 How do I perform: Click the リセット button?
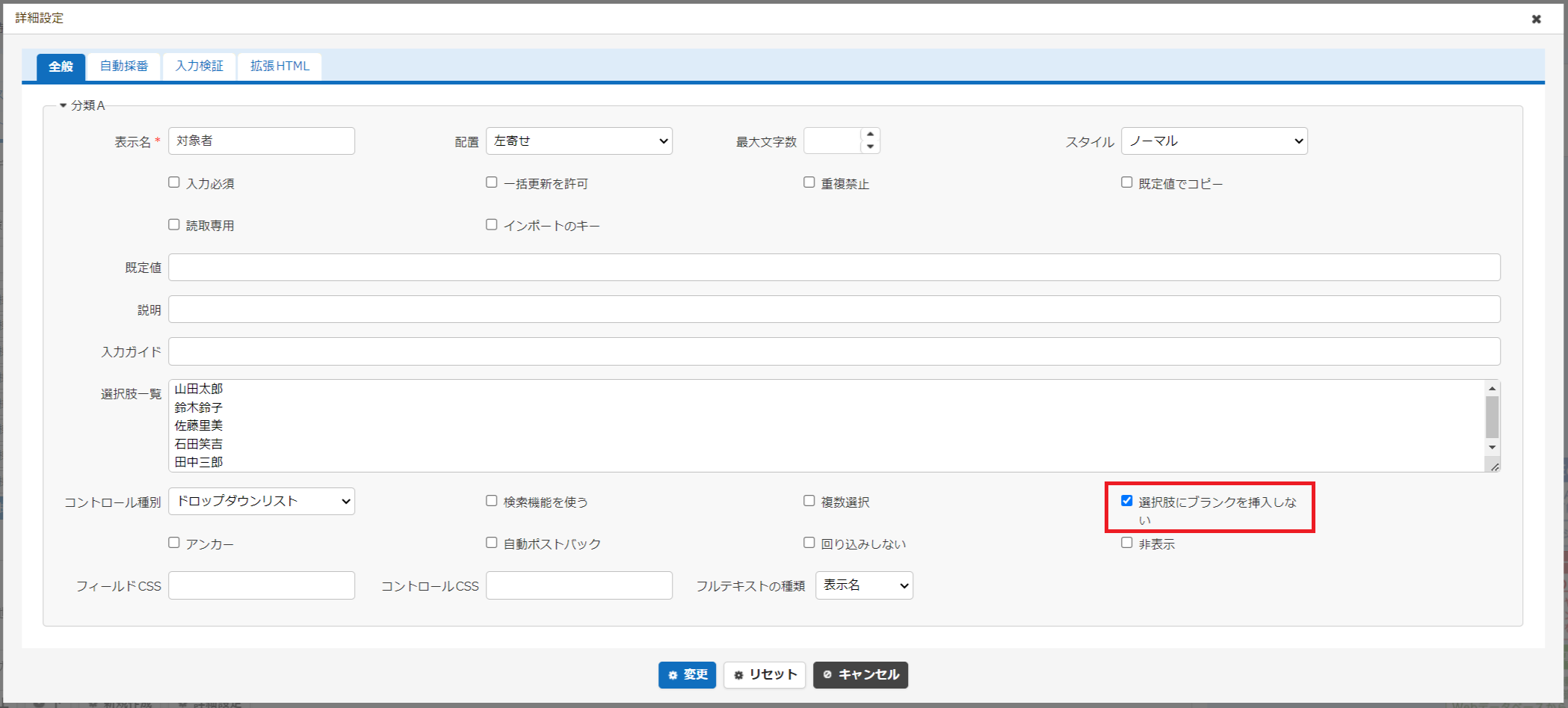765,675
